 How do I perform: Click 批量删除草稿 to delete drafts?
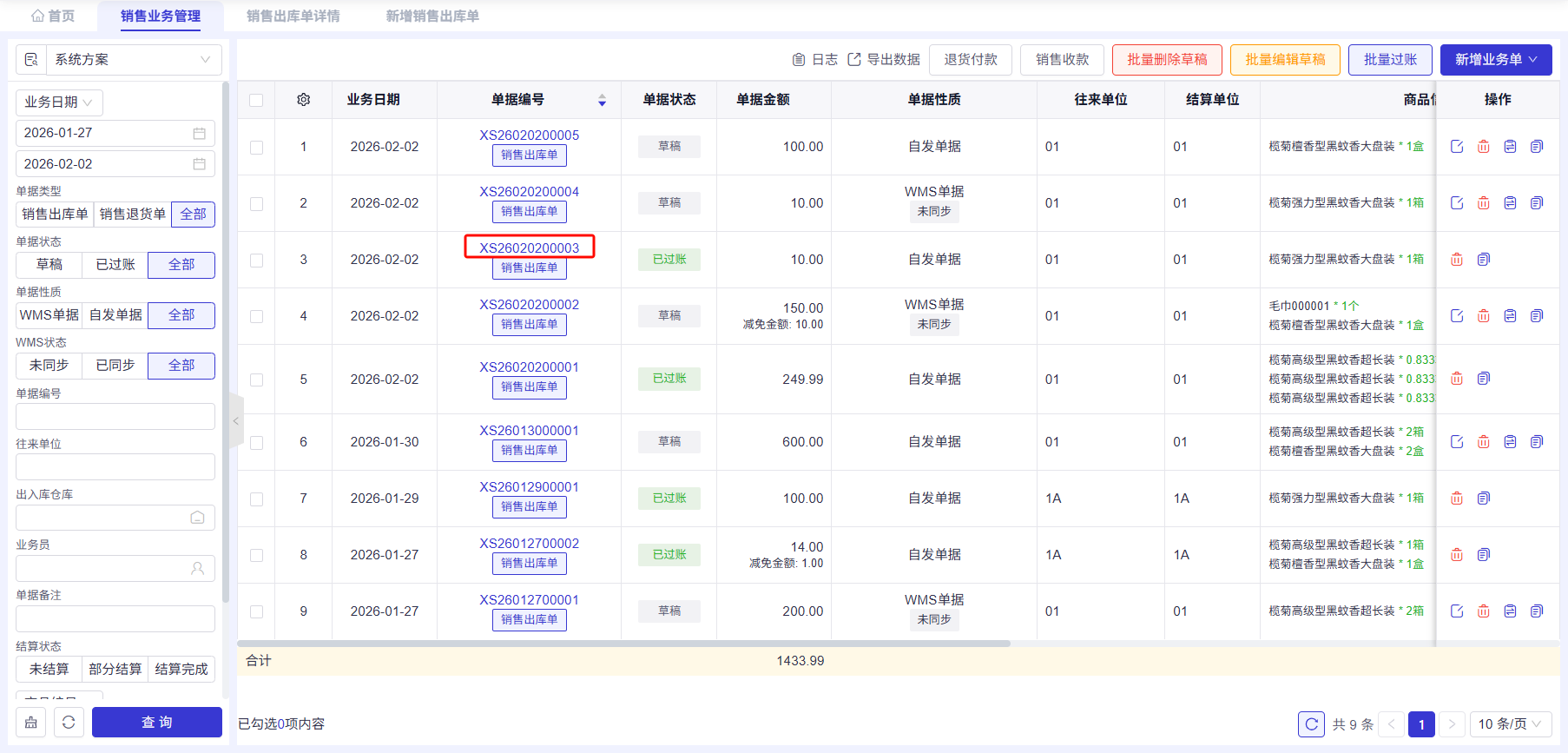(x=1167, y=60)
